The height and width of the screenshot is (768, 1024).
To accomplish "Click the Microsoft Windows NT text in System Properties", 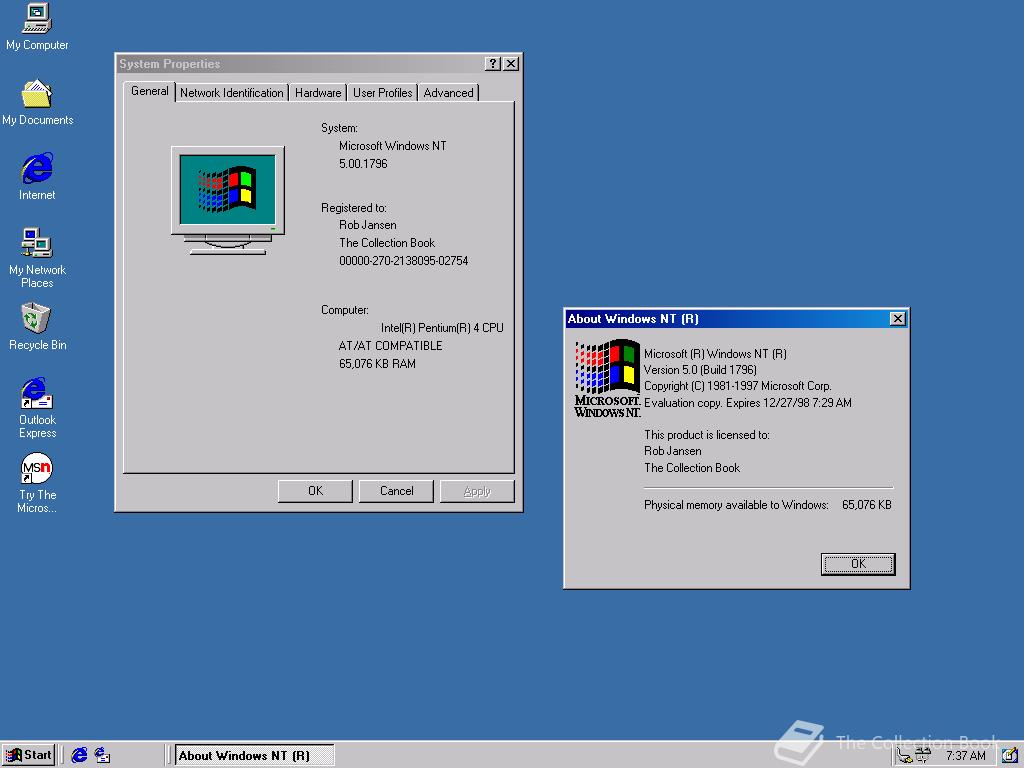I will [x=392, y=146].
